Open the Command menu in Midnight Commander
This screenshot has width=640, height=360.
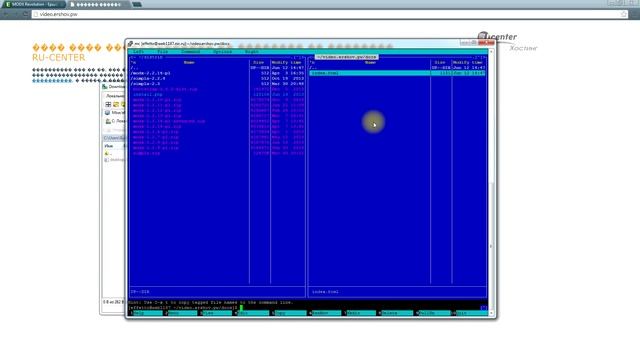191,51
